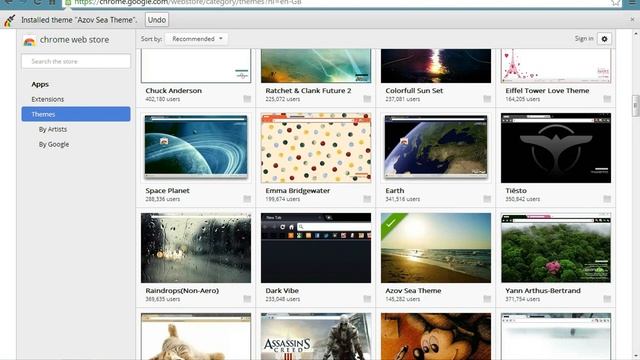Click Sign in link
Screen dimensions: 640x360
click(x=584, y=38)
